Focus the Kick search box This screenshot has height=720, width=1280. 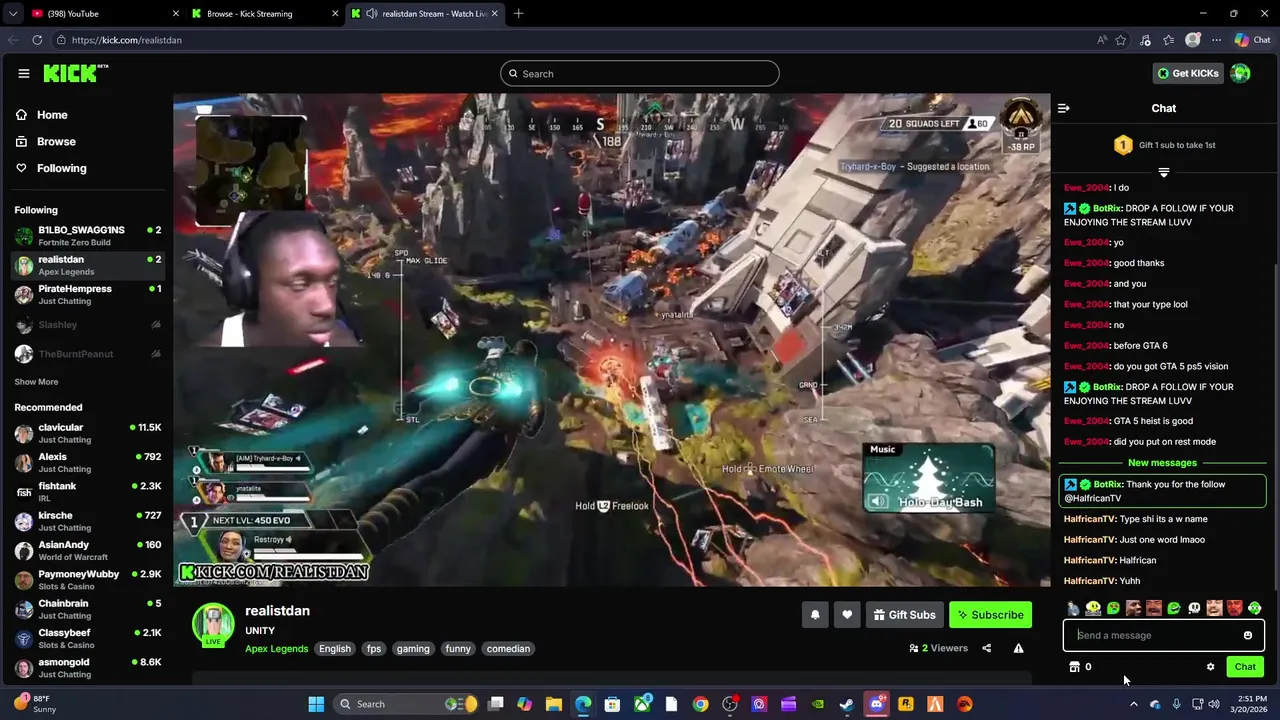[640, 73]
